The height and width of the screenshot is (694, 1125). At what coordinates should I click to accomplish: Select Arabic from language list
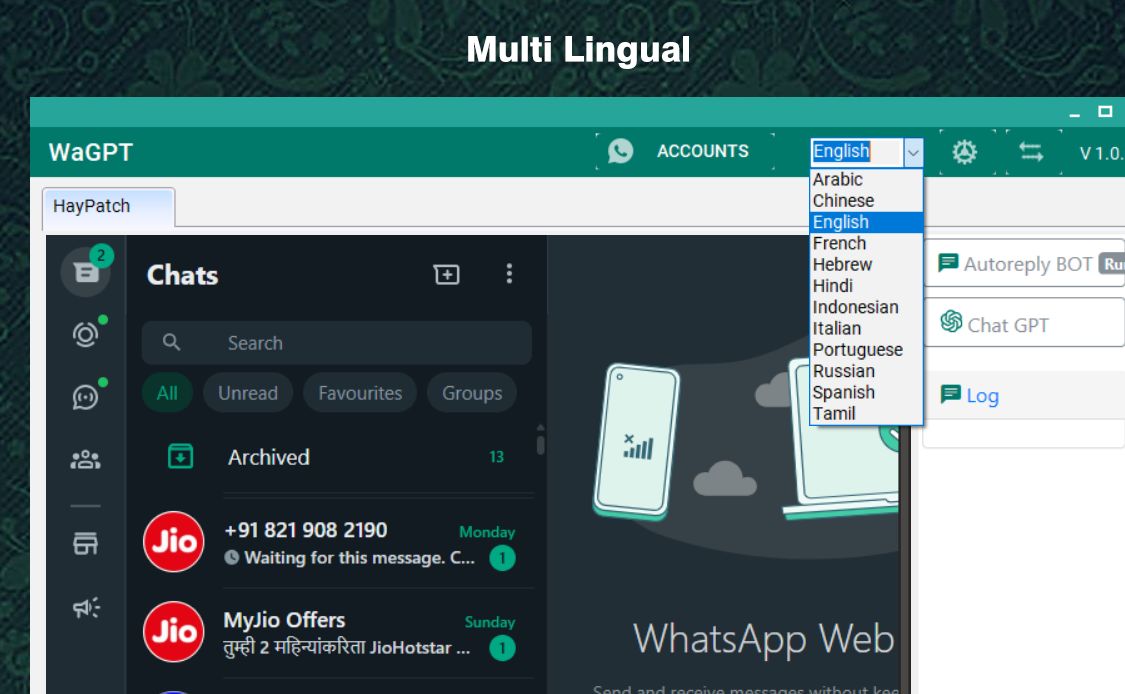click(866, 179)
